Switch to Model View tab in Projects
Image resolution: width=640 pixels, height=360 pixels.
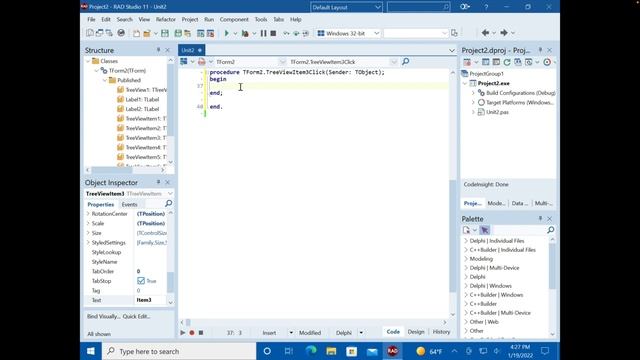496,203
